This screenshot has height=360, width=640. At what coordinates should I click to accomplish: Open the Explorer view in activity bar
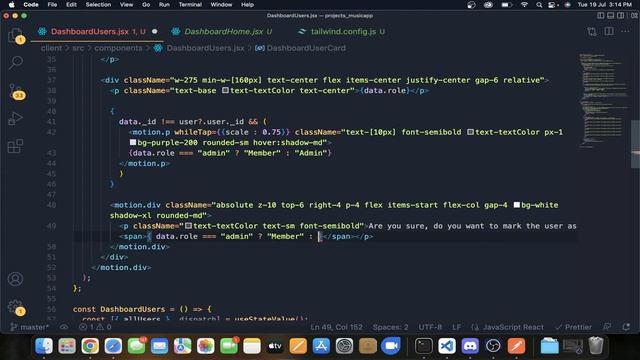pyautogui.click(x=16, y=36)
